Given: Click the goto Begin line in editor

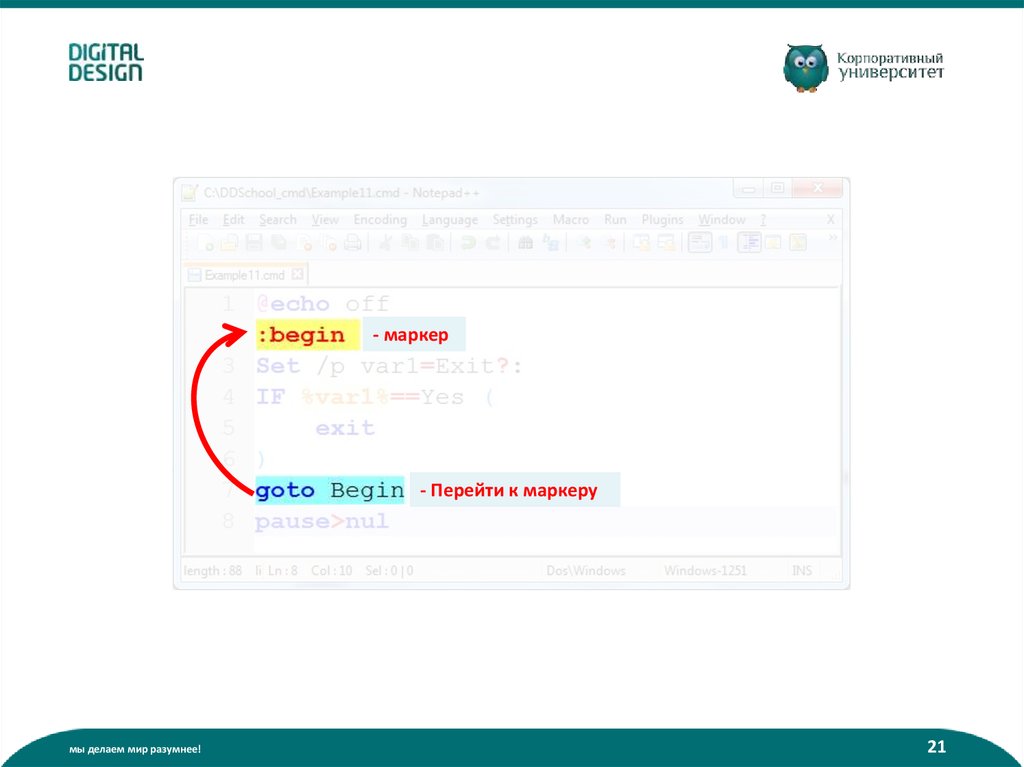Looking at the screenshot, I should 330,491.
